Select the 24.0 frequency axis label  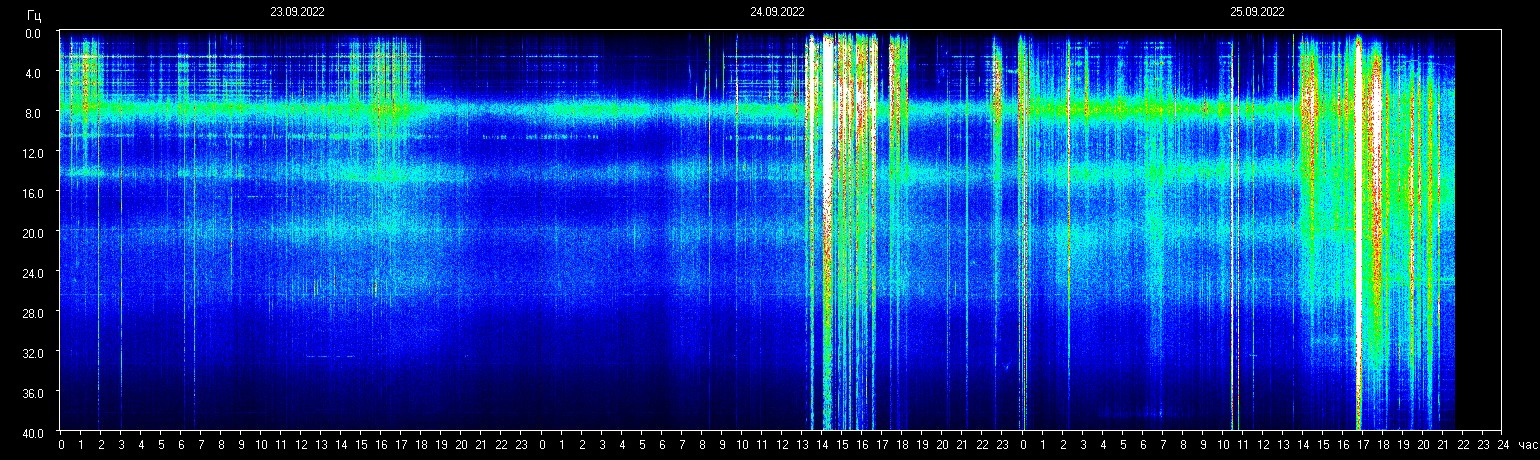click(x=32, y=272)
